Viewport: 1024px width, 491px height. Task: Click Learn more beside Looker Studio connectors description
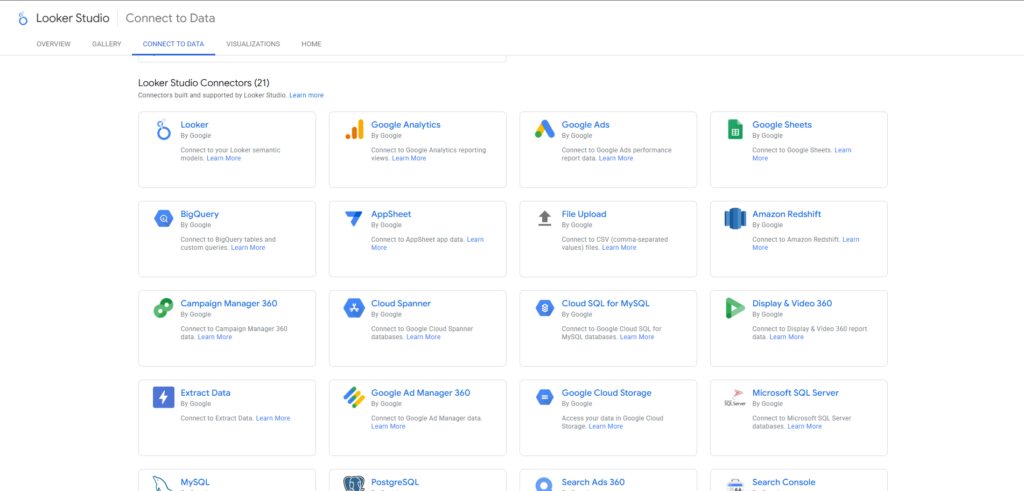pyautogui.click(x=306, y=95)
